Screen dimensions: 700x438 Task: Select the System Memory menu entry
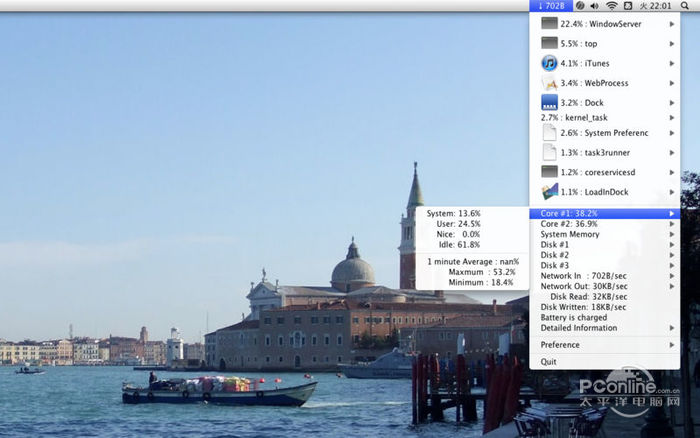570,234
